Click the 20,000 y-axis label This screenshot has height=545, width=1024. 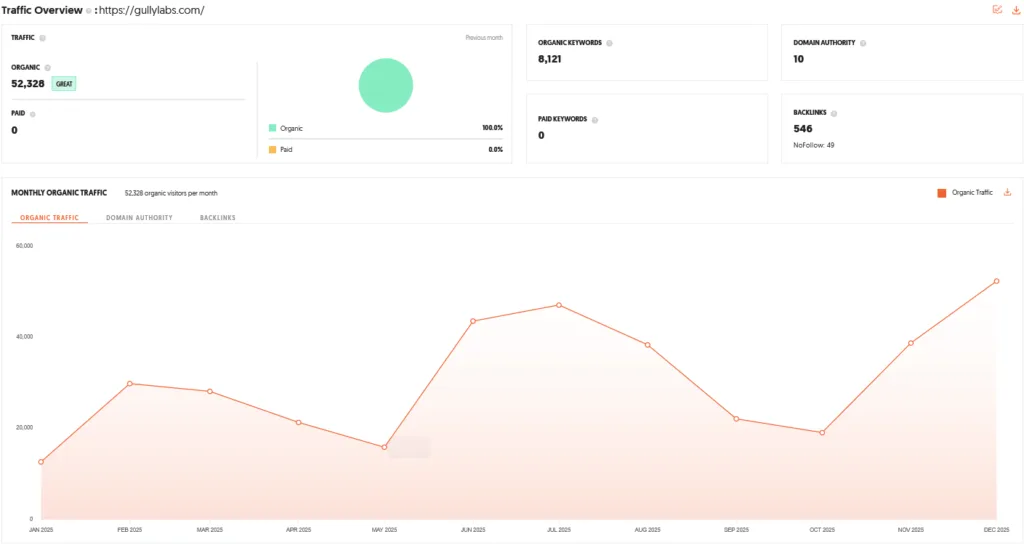(24, 428)
